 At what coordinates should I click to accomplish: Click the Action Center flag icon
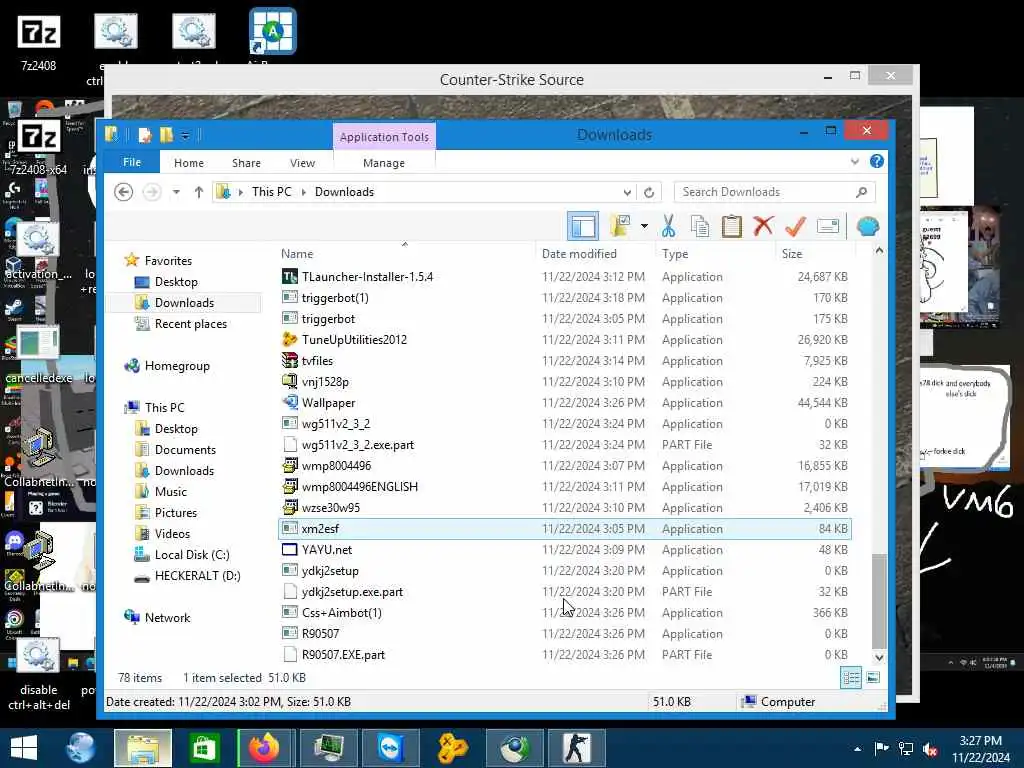(882, 748)
